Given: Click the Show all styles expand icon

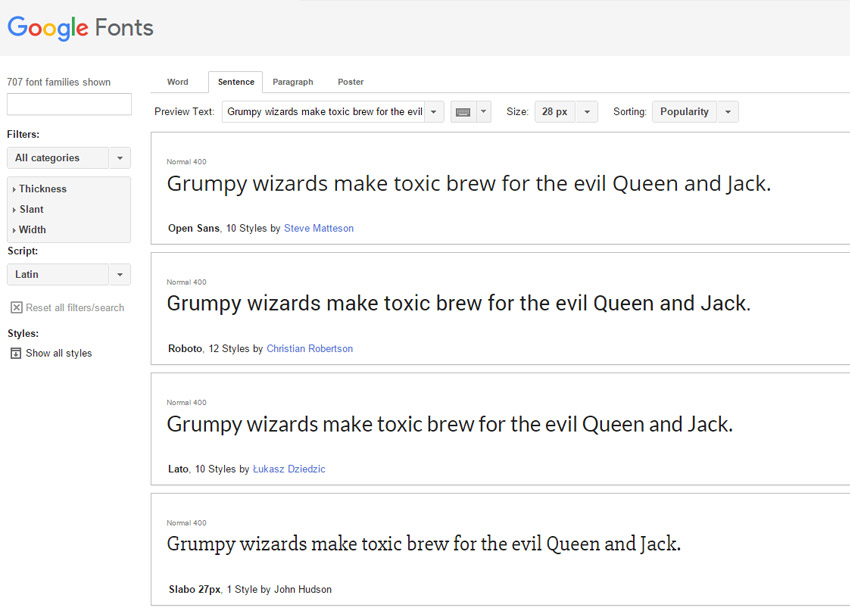Looking at the screenshot, I should pyautogui.click(x=16, y=354).
